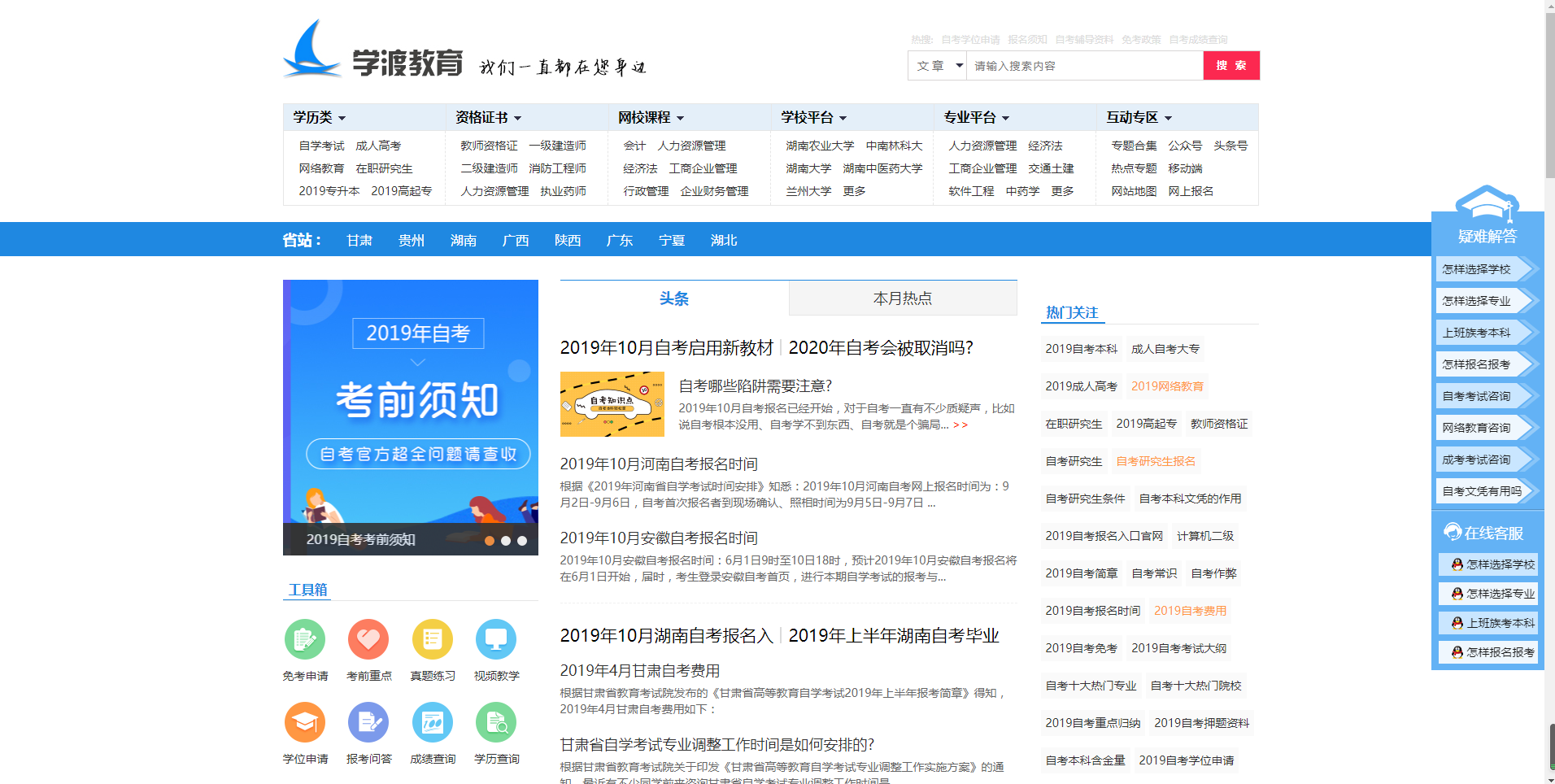Switch to the 头条 tab

pyautogui.click(x=674, y=298)
